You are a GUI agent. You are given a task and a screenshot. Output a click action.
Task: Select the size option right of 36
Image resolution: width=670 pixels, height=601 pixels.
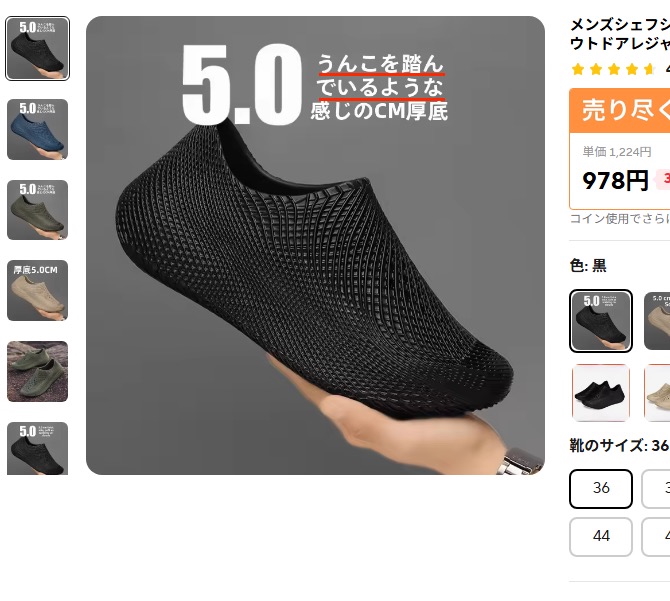(x=656, y=489)
